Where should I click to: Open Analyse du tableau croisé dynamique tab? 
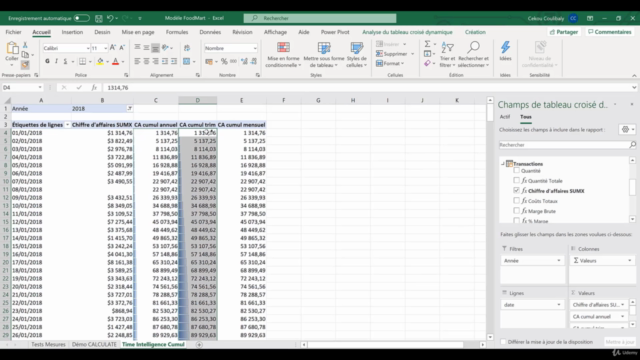coord(407,32)
